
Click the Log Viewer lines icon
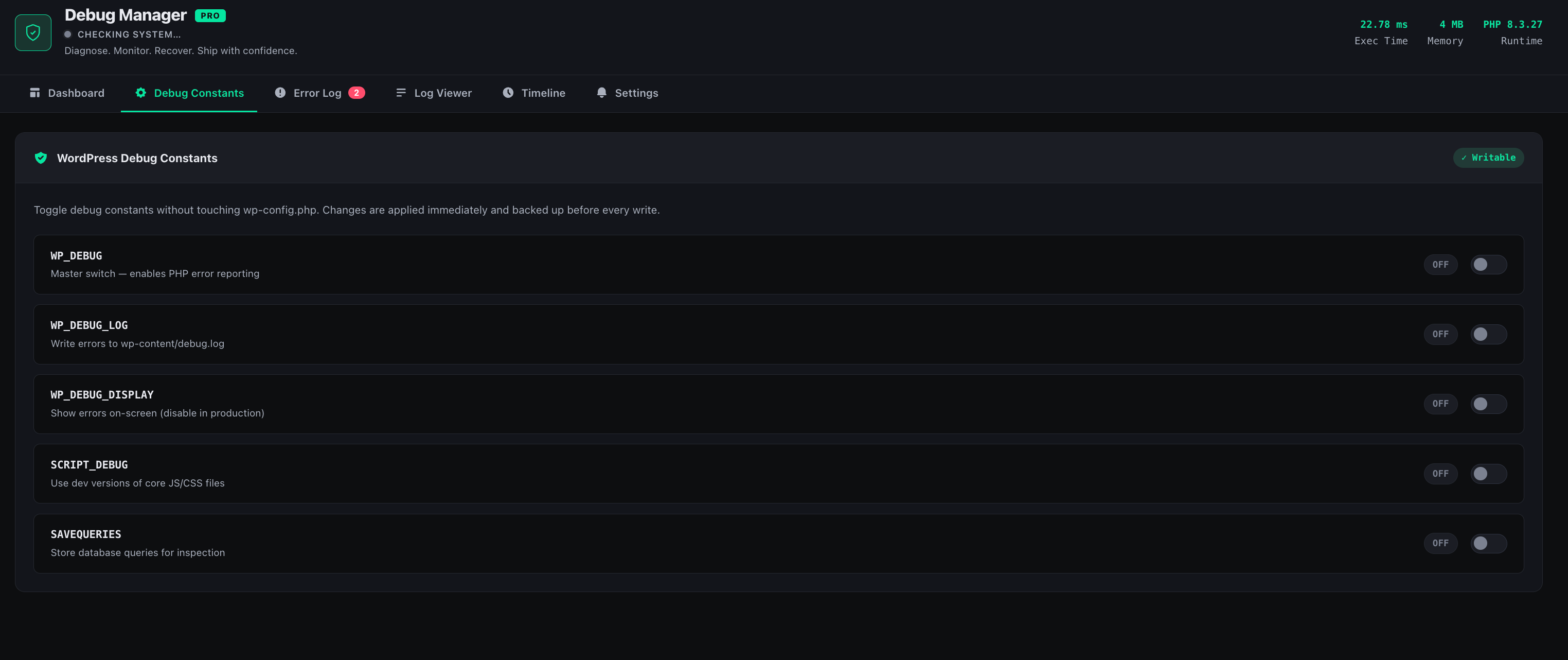[401, 93]
